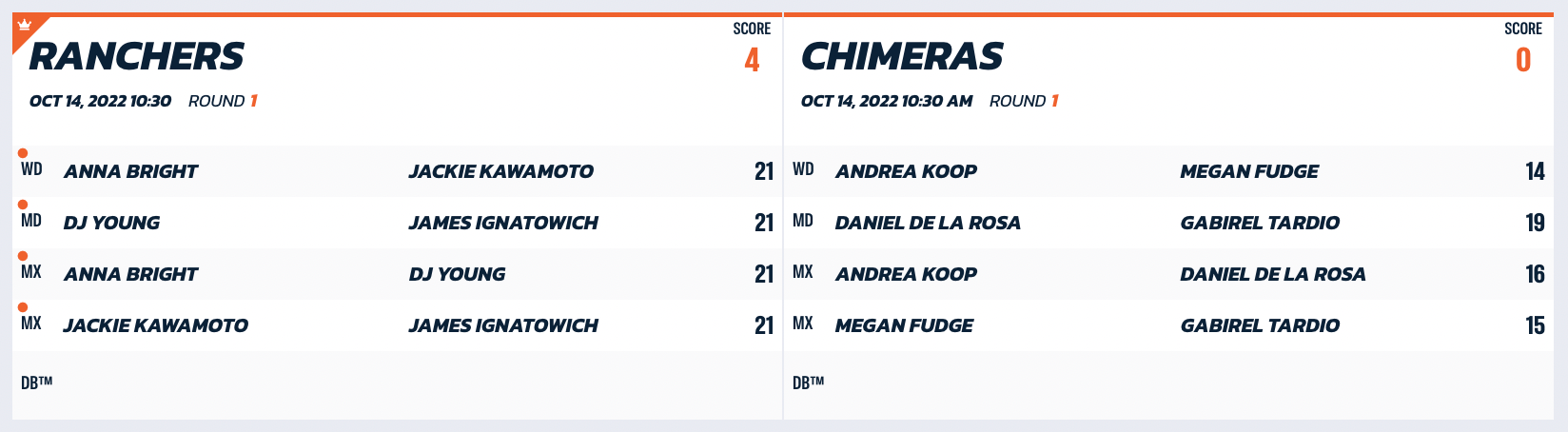Click the Round 1 label under Chimeras
Viewport: 1568px width, 432px height.
1024,101
